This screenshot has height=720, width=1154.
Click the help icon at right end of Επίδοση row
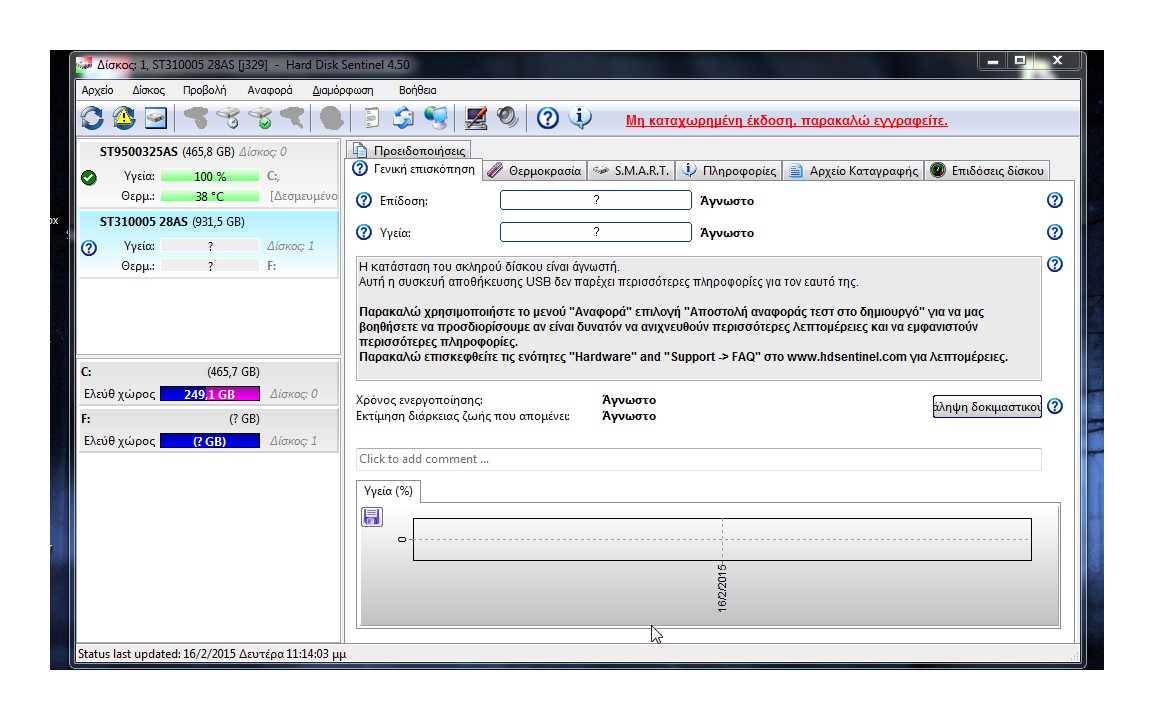[x=1055, y=200]
